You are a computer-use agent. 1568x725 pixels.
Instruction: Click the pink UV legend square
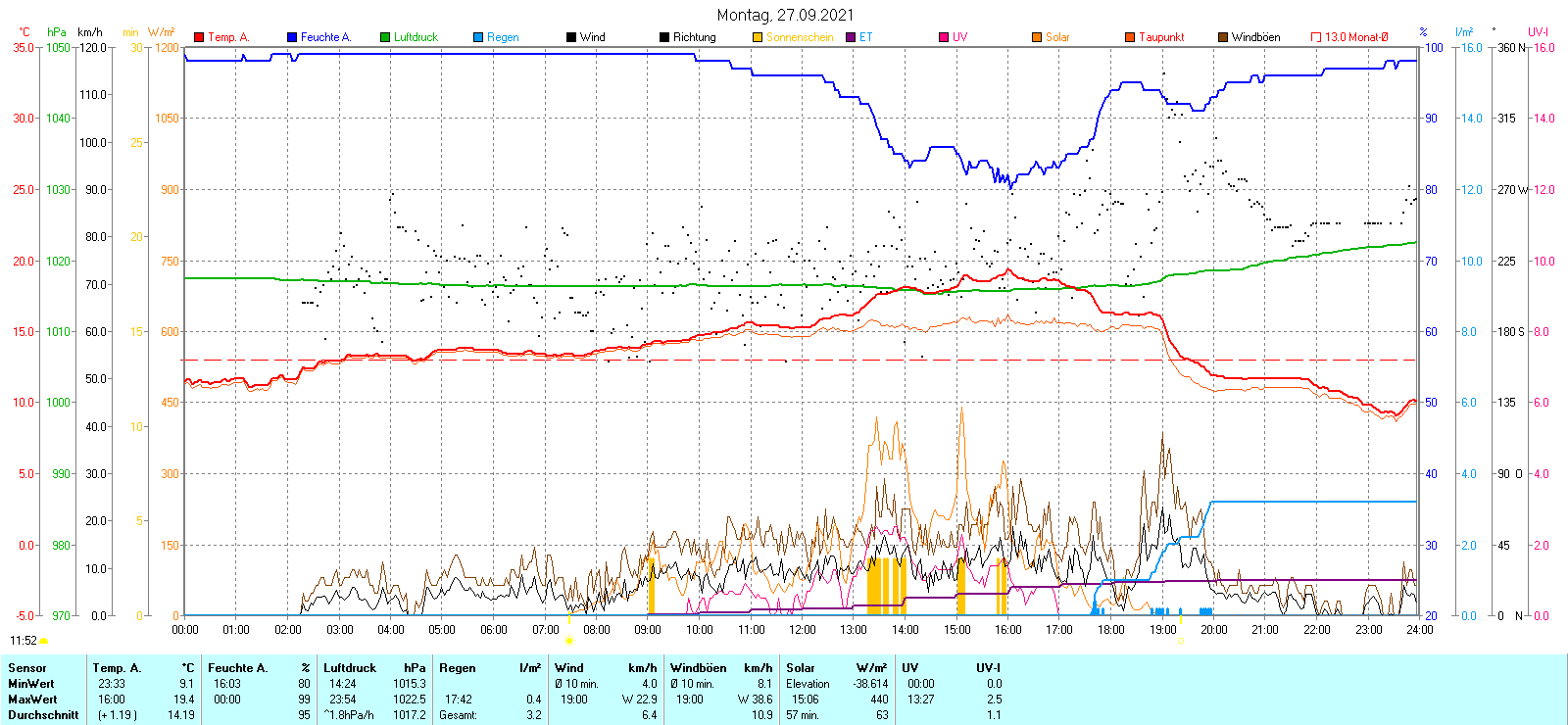pyautogui.click(x=944, y=37)
